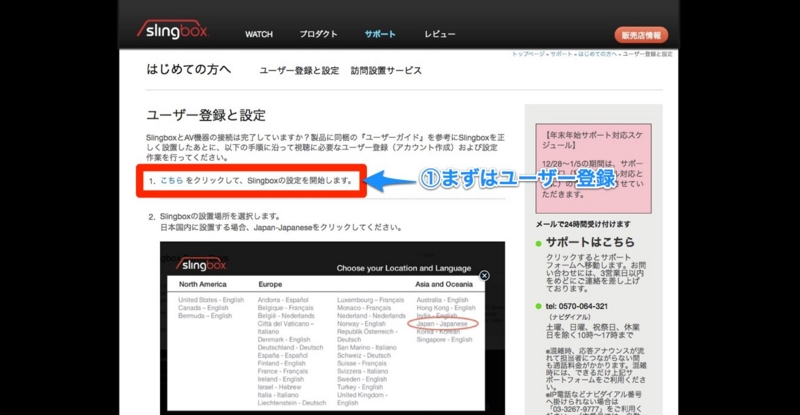Click Japan - Japanese in location list
Image resolution: width=800 pixels, height=415 pixels.
pyautogui.click(x=442, y=324)
